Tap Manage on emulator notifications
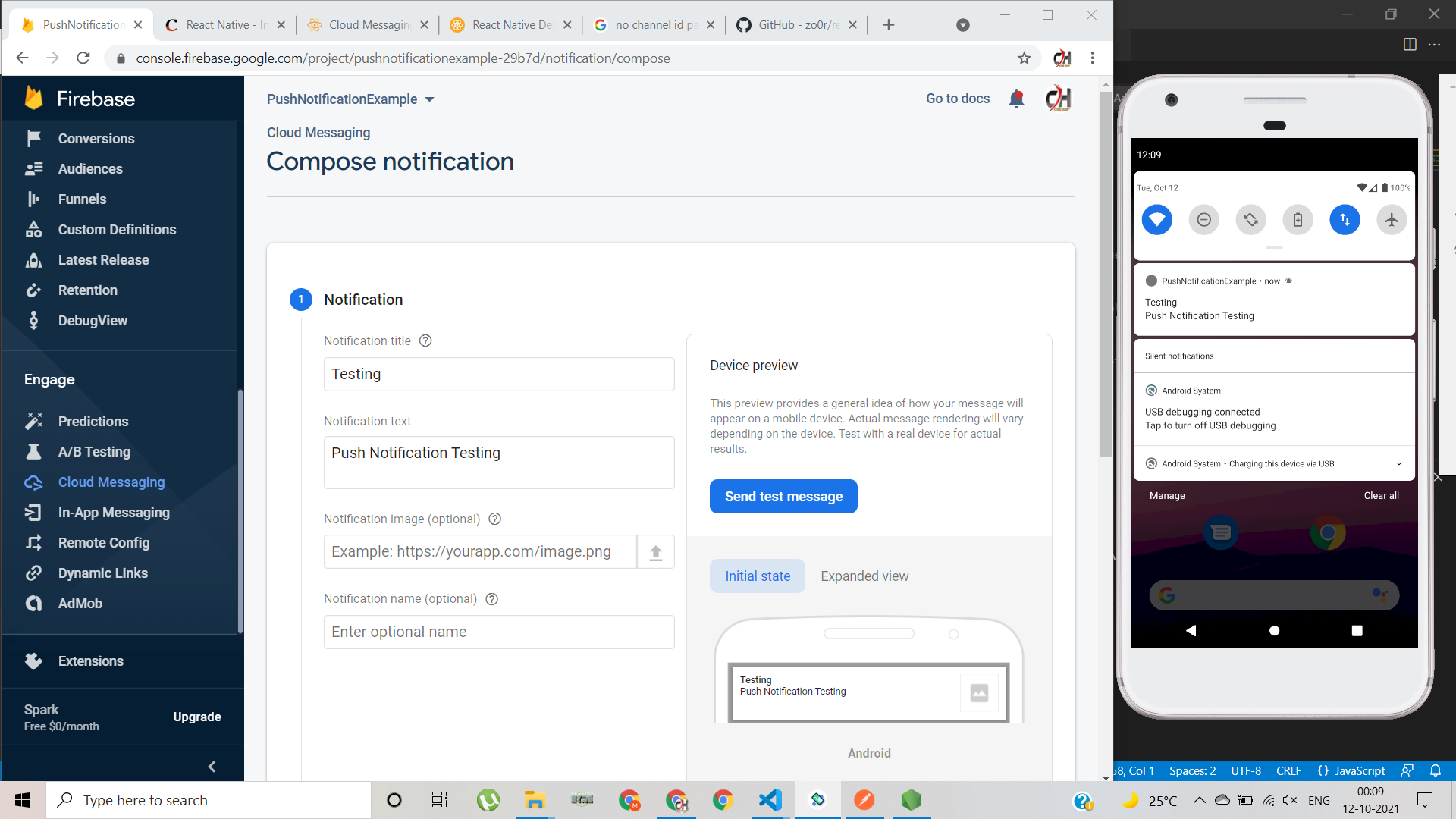The width and height of the screenshot is (1456, 819). click(1167, 496)
